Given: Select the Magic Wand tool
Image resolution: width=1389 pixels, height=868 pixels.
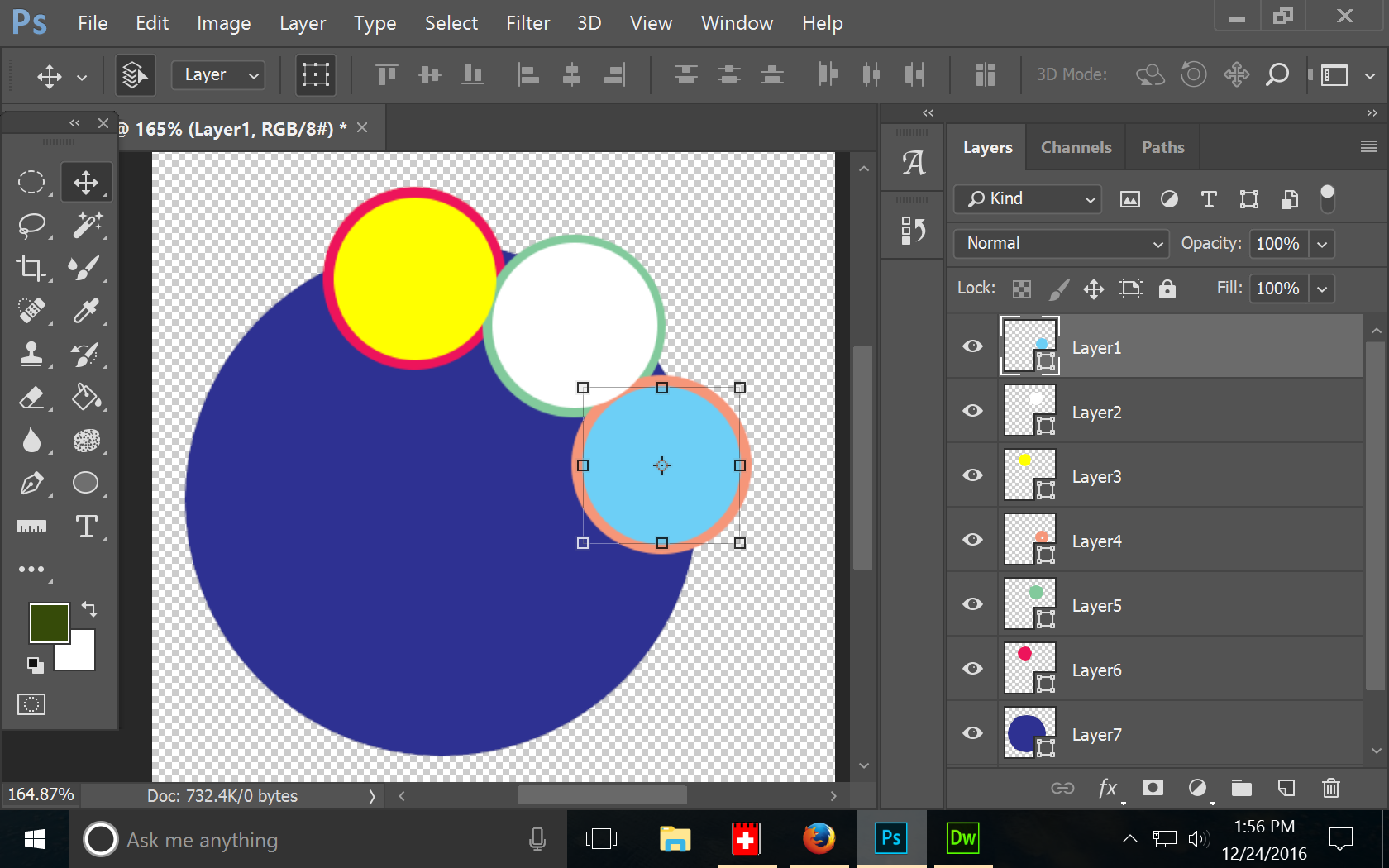Looking at the screenshot, I should (86, 225).
